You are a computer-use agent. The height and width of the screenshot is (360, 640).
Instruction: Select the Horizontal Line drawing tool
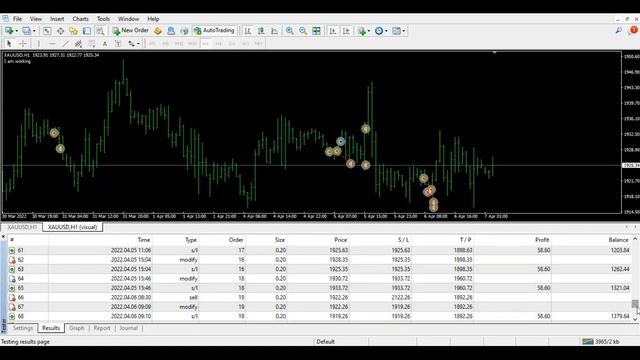point(52,43)
